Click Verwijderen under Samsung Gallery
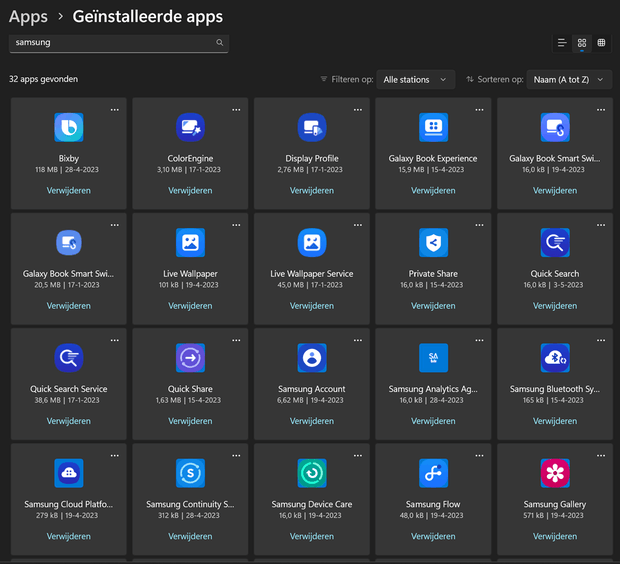Viewport: 620px width, 564px height. click(555, 536)
